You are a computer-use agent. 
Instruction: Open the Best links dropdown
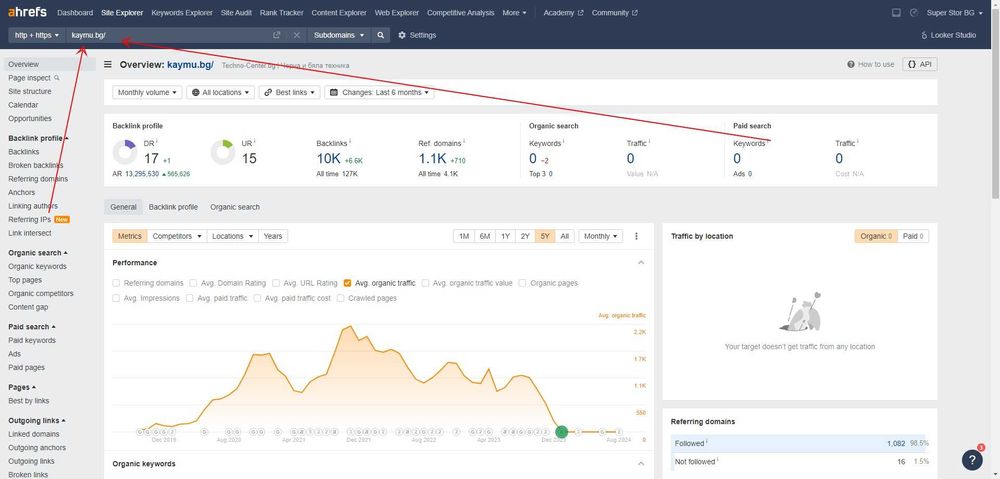coord(290,92)
